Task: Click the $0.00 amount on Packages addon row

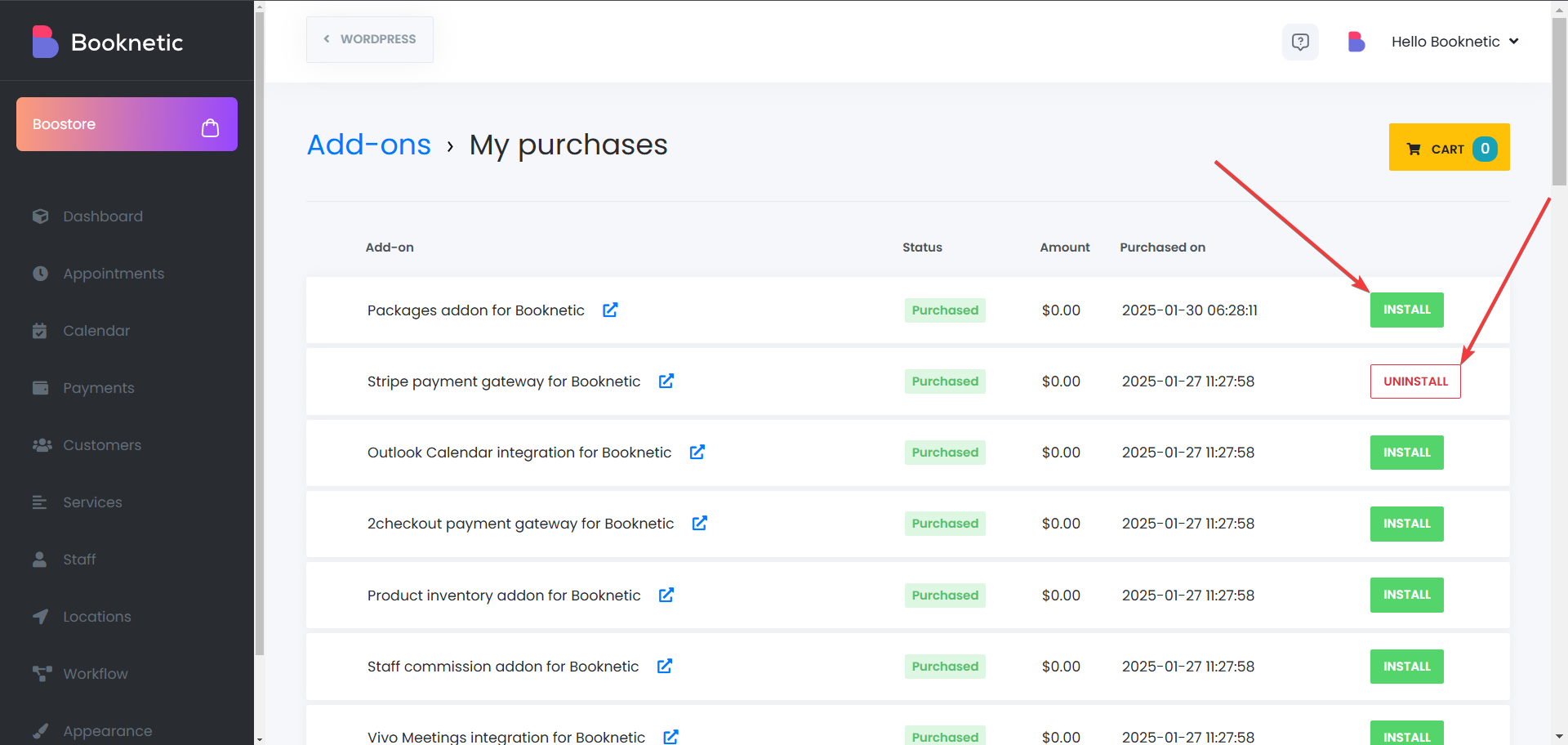Action: click(1061, 310)
